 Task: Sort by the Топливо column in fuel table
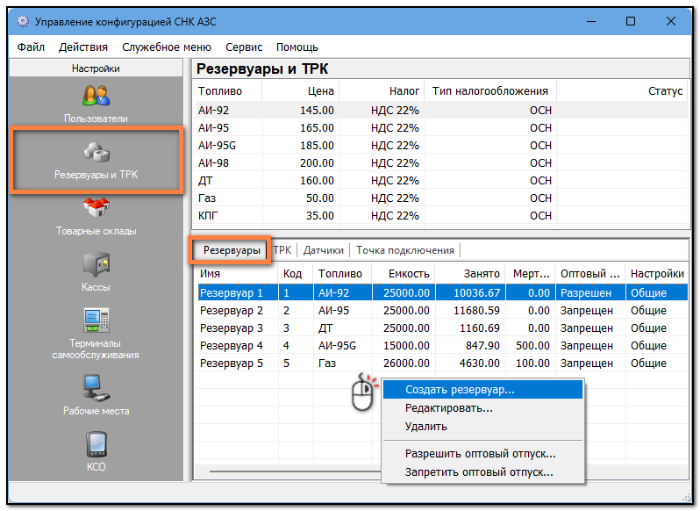click(x=228, y=91)
